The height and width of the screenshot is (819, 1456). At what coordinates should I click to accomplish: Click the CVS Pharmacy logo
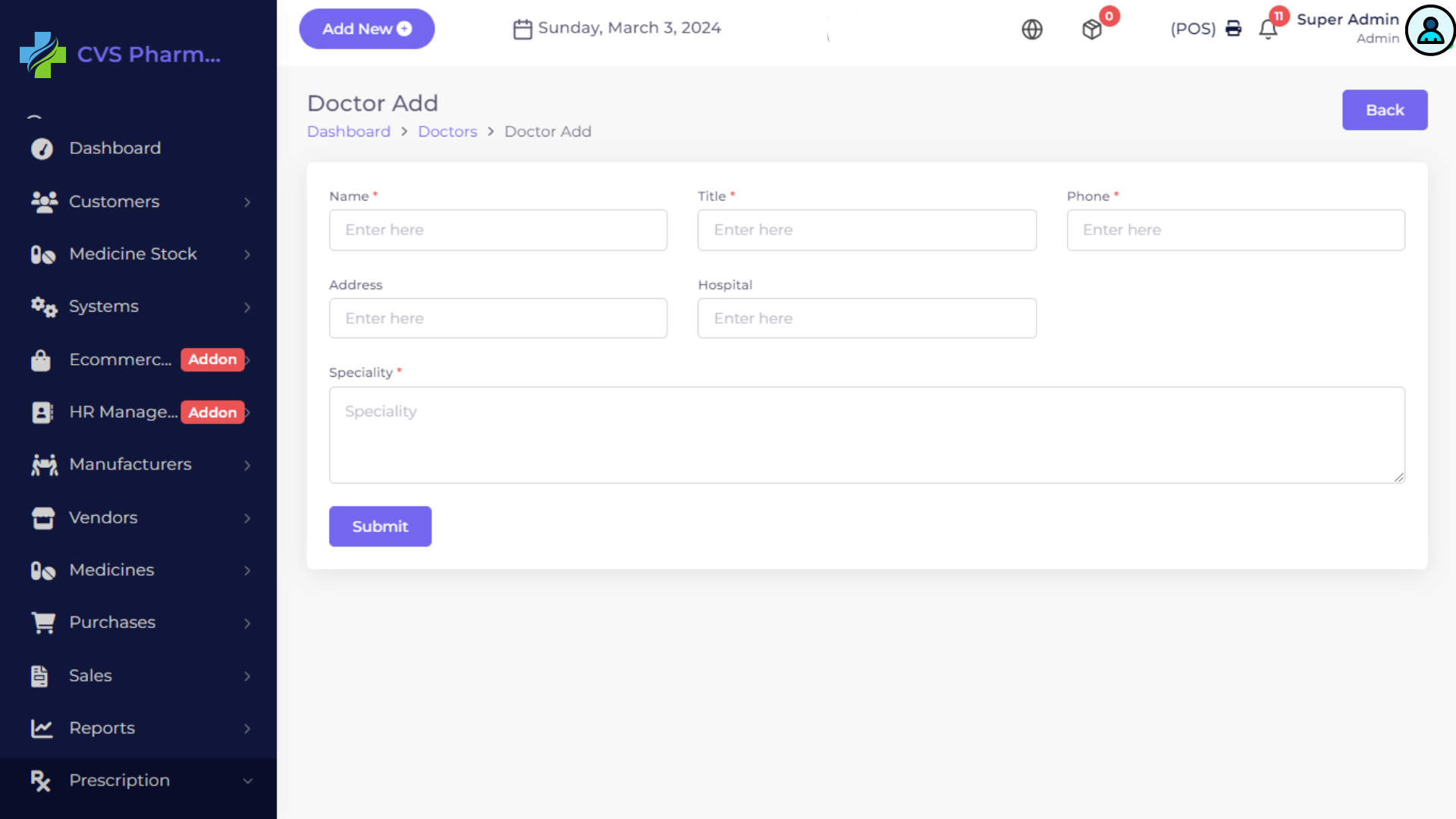click(43, 55)
